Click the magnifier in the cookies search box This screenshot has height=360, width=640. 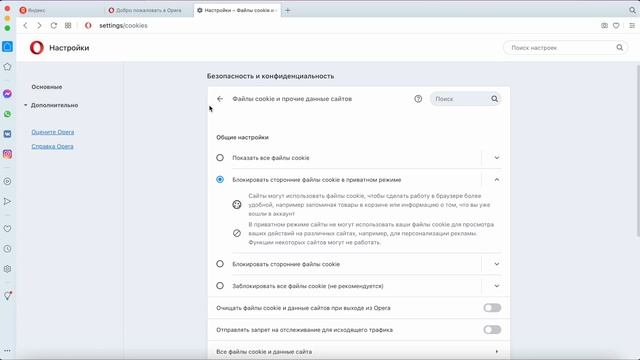(x=494, y=99)
